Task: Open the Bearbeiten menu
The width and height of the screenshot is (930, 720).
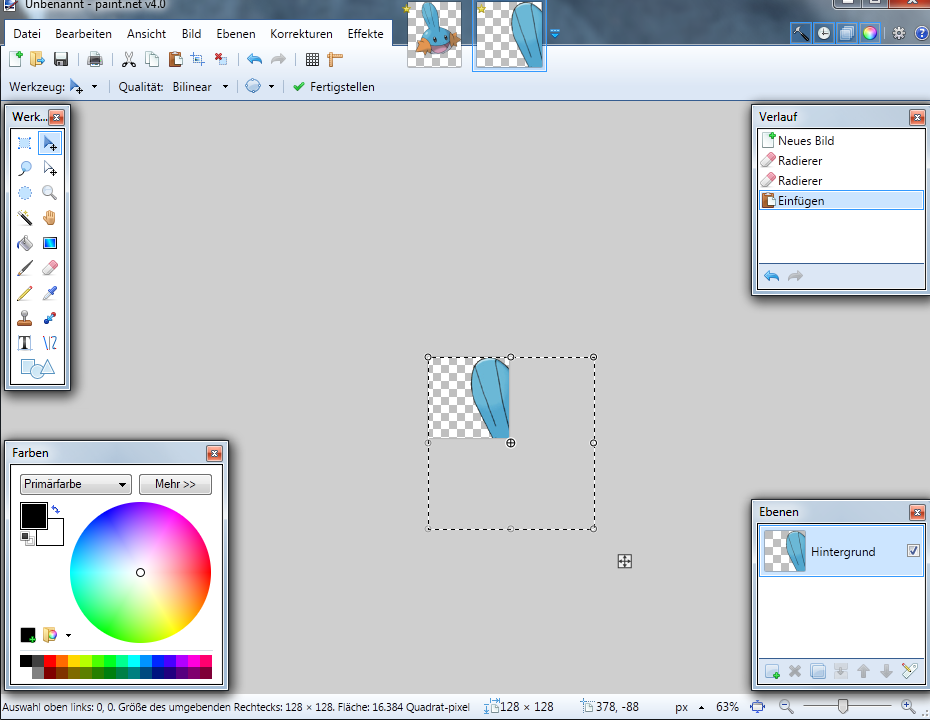Action: (x=83, y=34)
